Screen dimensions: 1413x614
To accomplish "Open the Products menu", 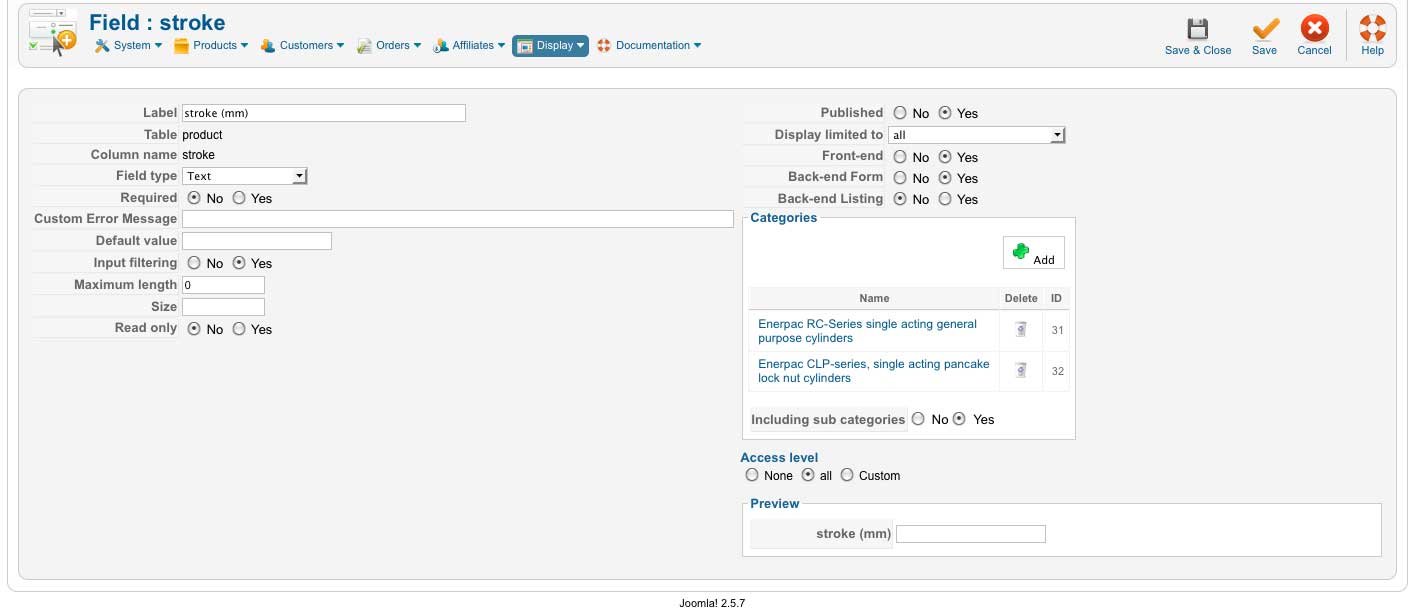I will (211, 45).
